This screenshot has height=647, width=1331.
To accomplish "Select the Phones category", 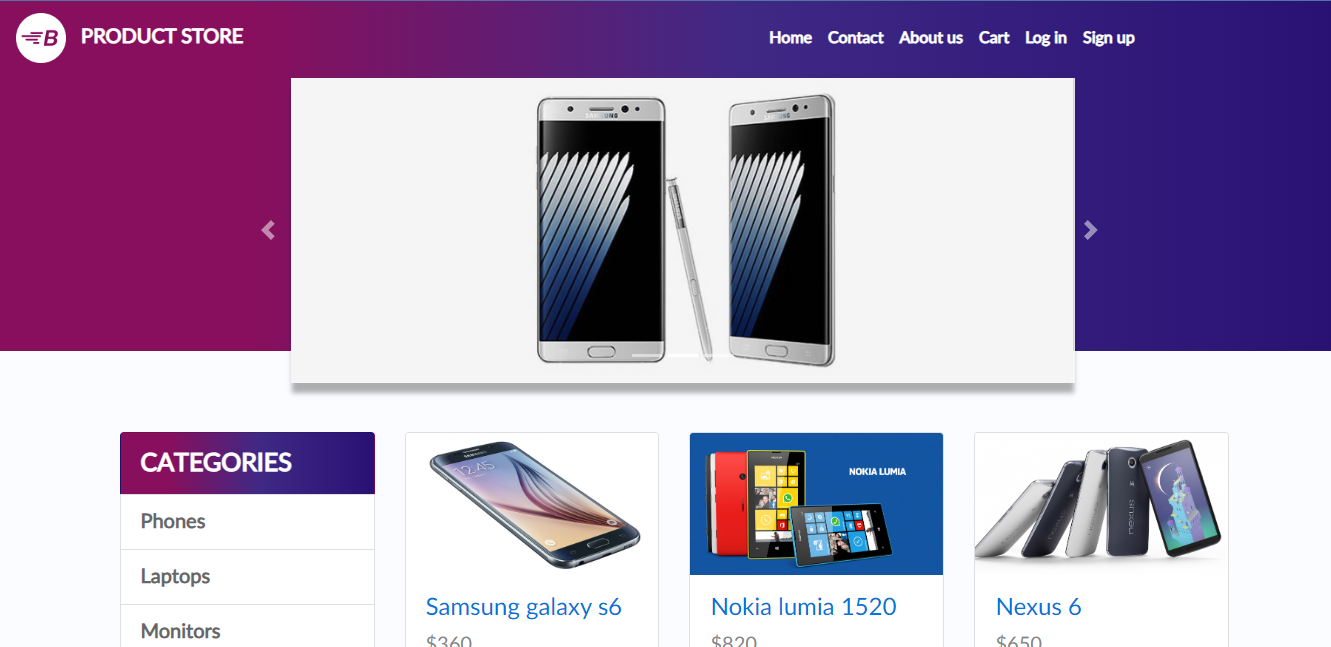I will coord(247,522).
